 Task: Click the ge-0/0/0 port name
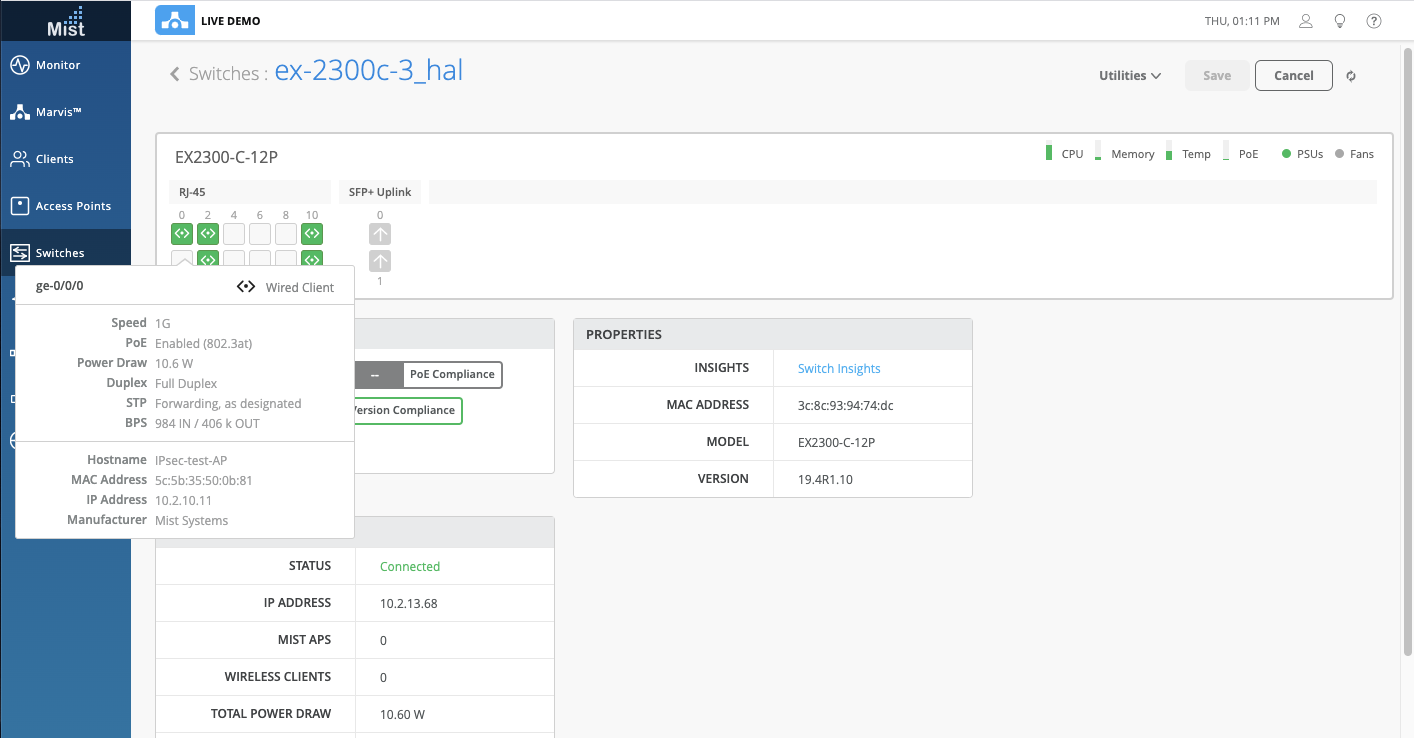60,287
